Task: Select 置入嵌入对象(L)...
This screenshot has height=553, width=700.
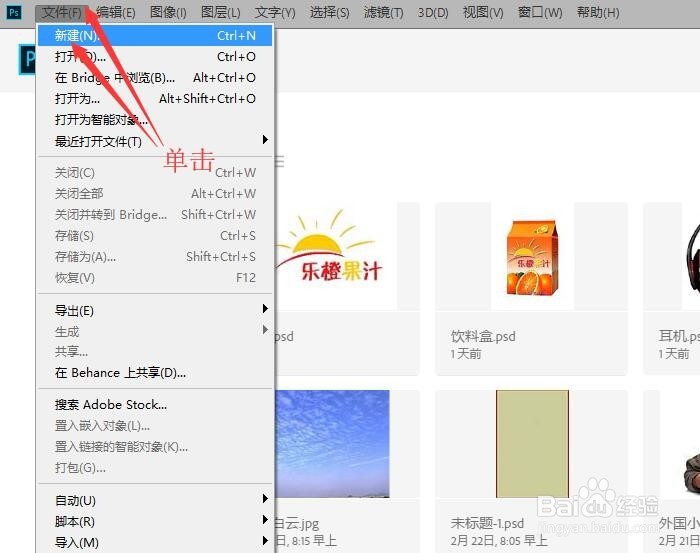Action: coord(155,426)
